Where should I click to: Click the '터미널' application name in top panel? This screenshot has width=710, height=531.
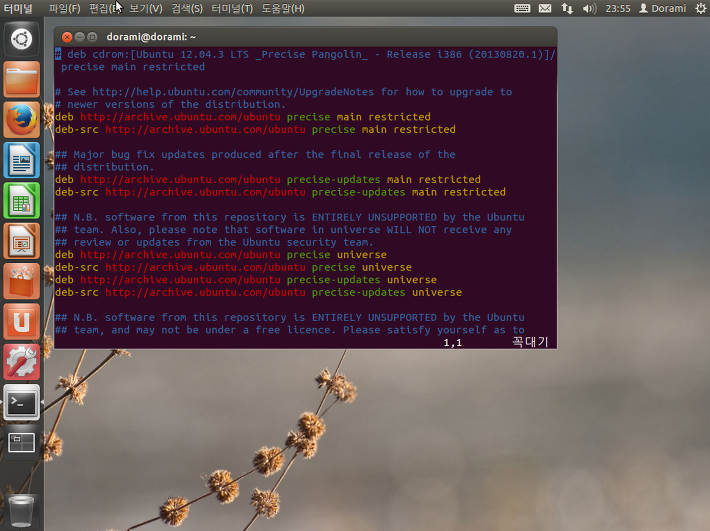click(18, 8)
